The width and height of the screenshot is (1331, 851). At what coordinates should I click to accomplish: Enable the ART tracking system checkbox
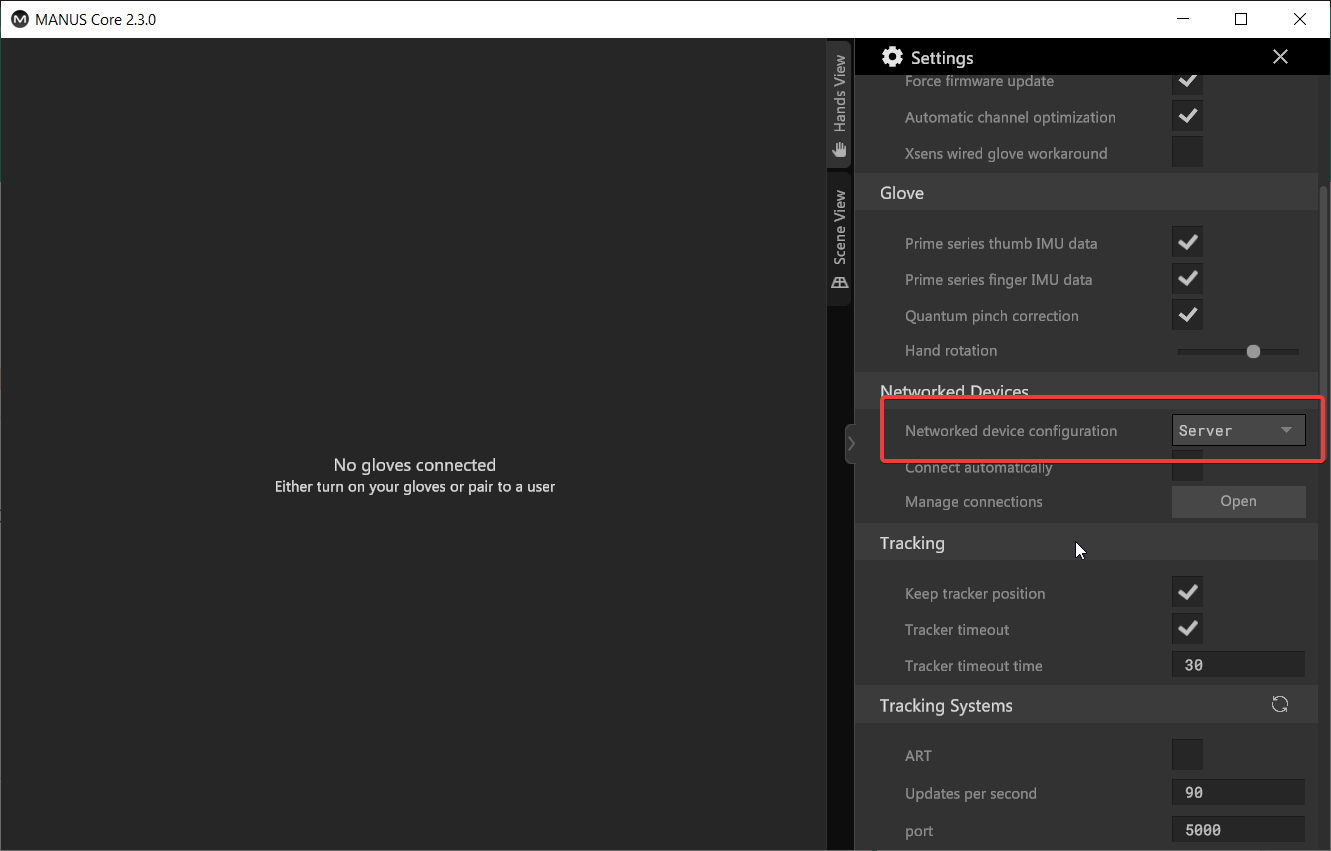click(x=1187, y=755)
